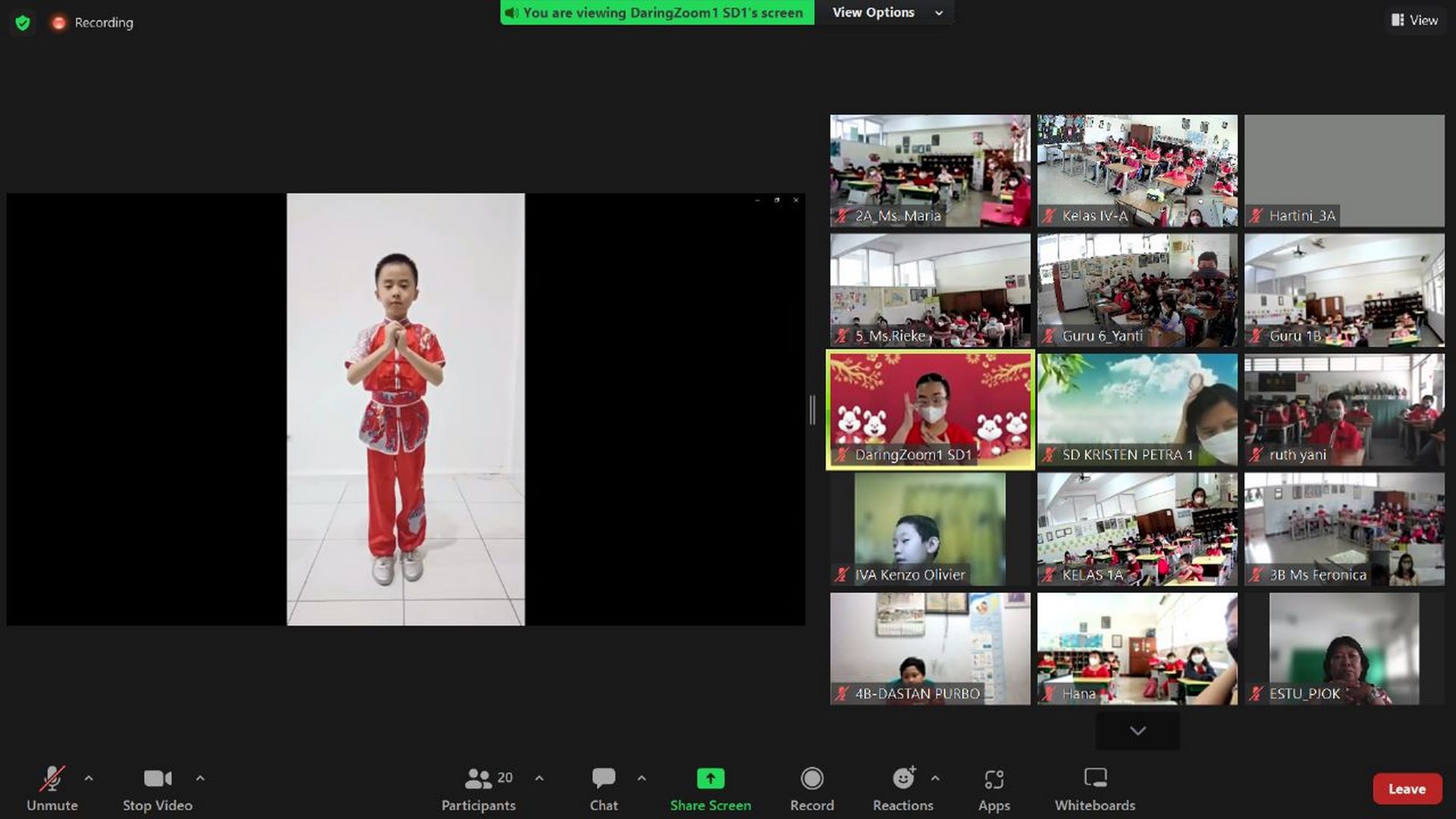Select the 5_Ms.Rieke video tile
Screen dimensions: 1456x819
pyautogui.click(x=930, y=290)
